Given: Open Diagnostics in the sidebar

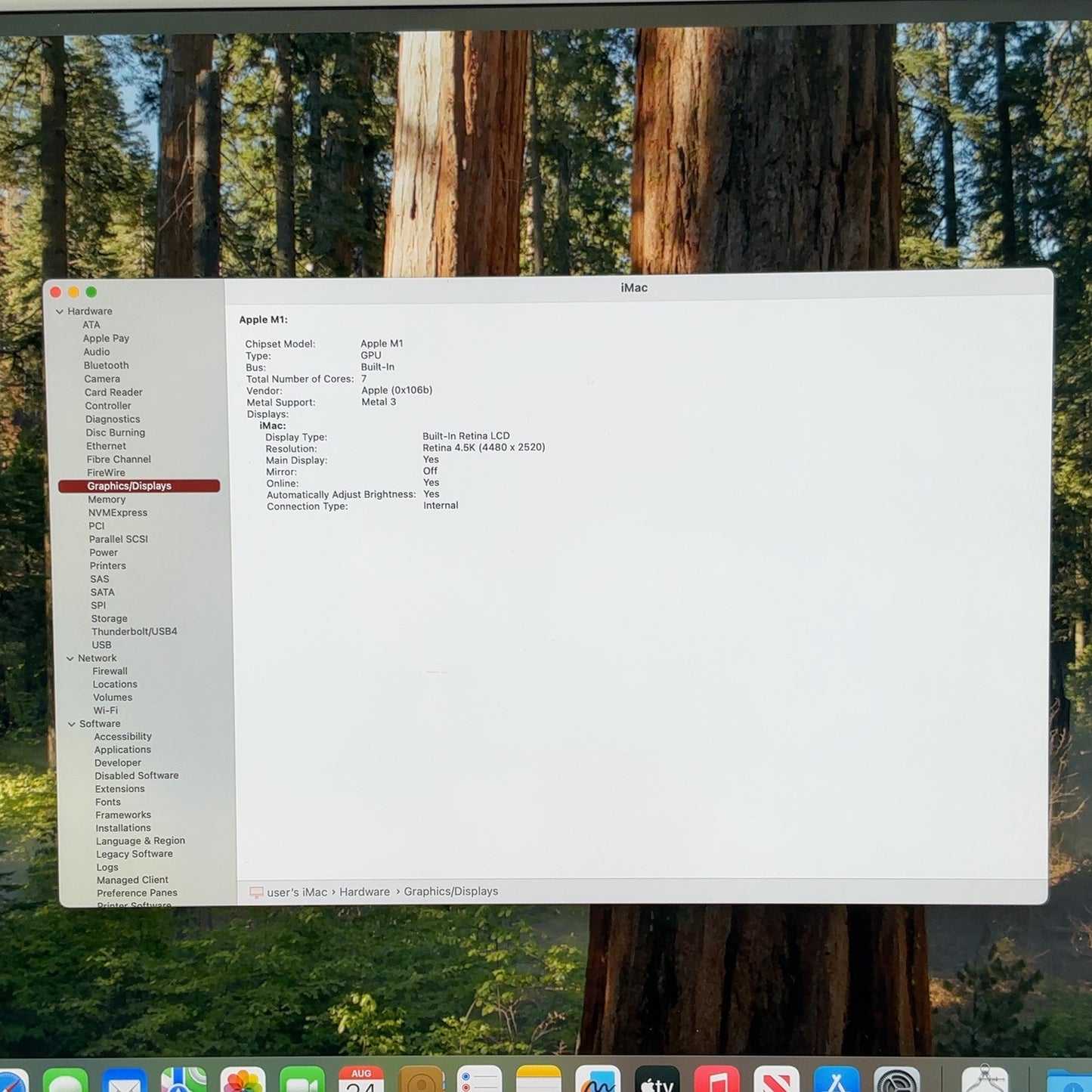Looking at the screenshot, I should [x=113, y=419].
